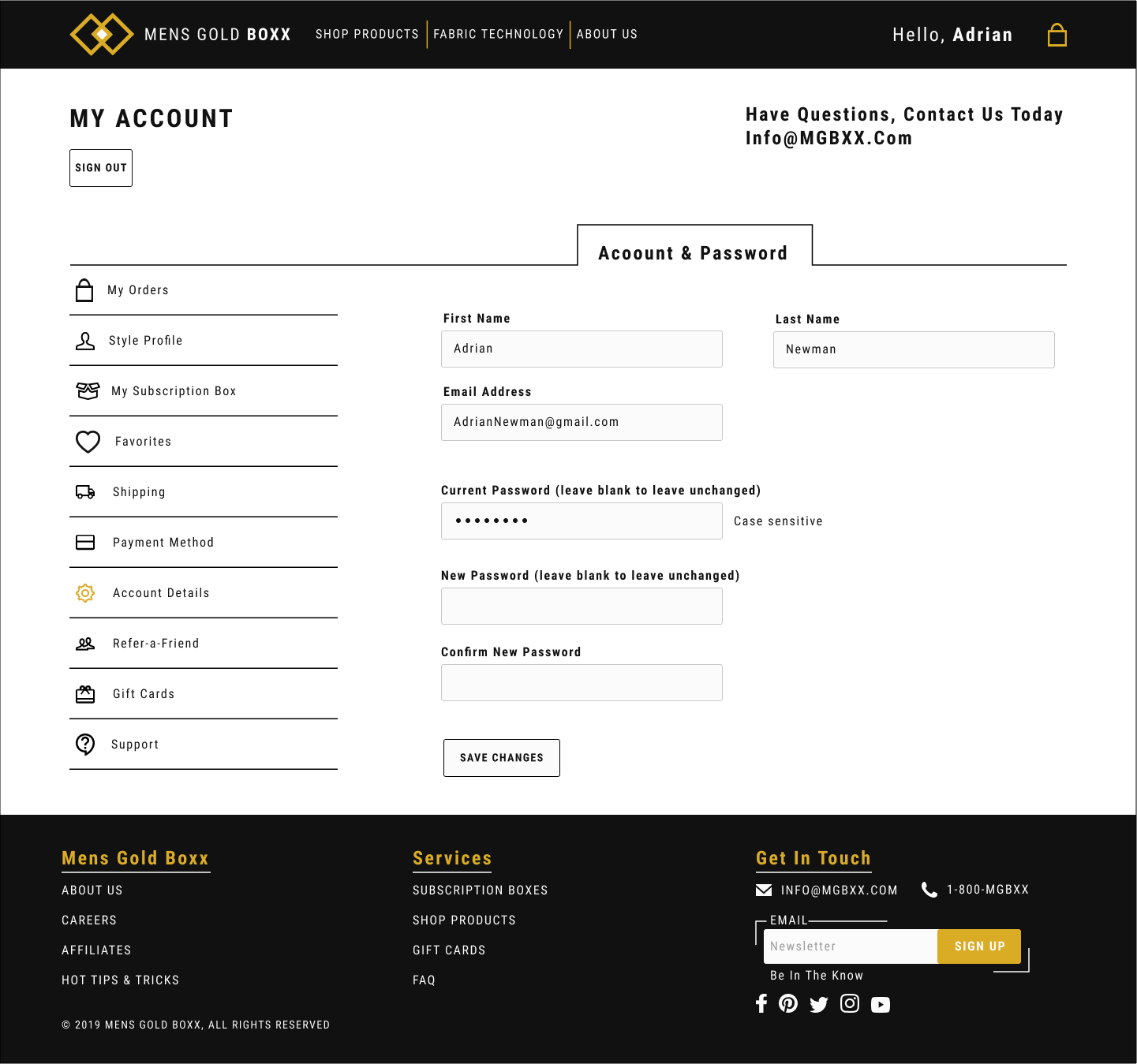Click the Shipping truck icon
The width and height of the screenshot is (1137, 1064).
[x=85, y=492]
